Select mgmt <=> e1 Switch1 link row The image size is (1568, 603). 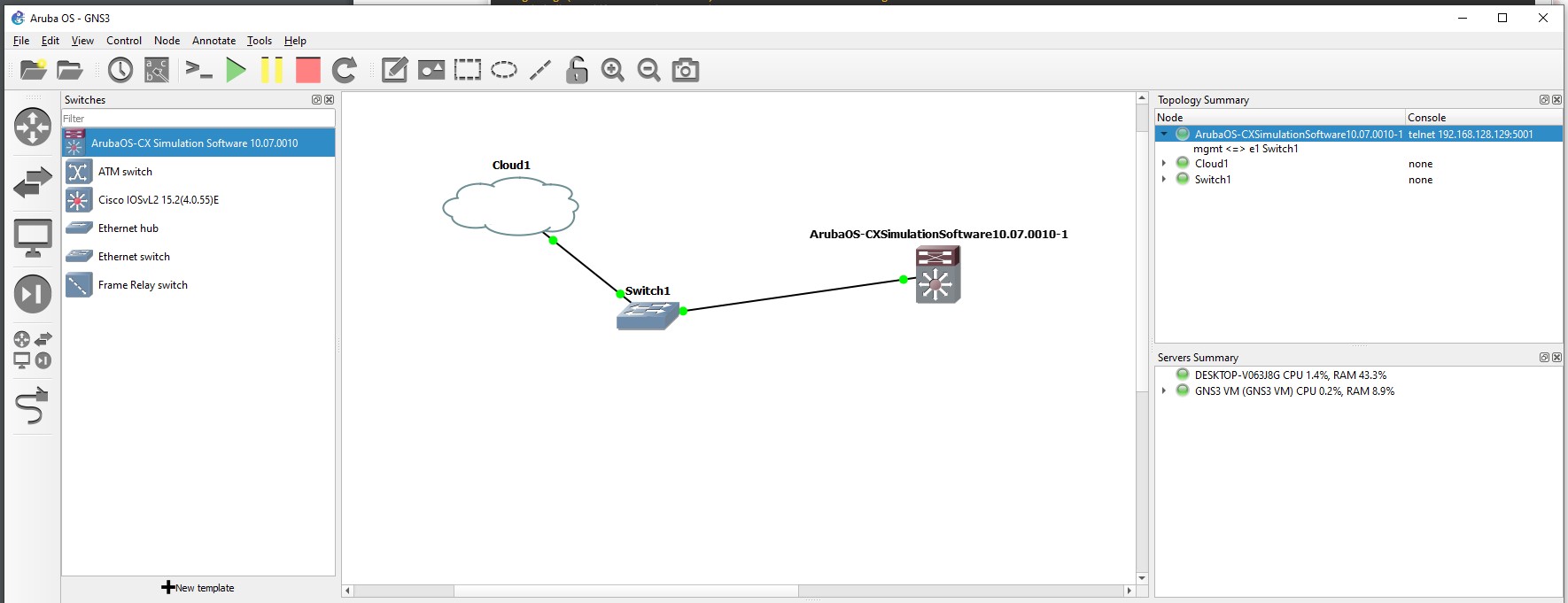click(x=1359, y=149)
